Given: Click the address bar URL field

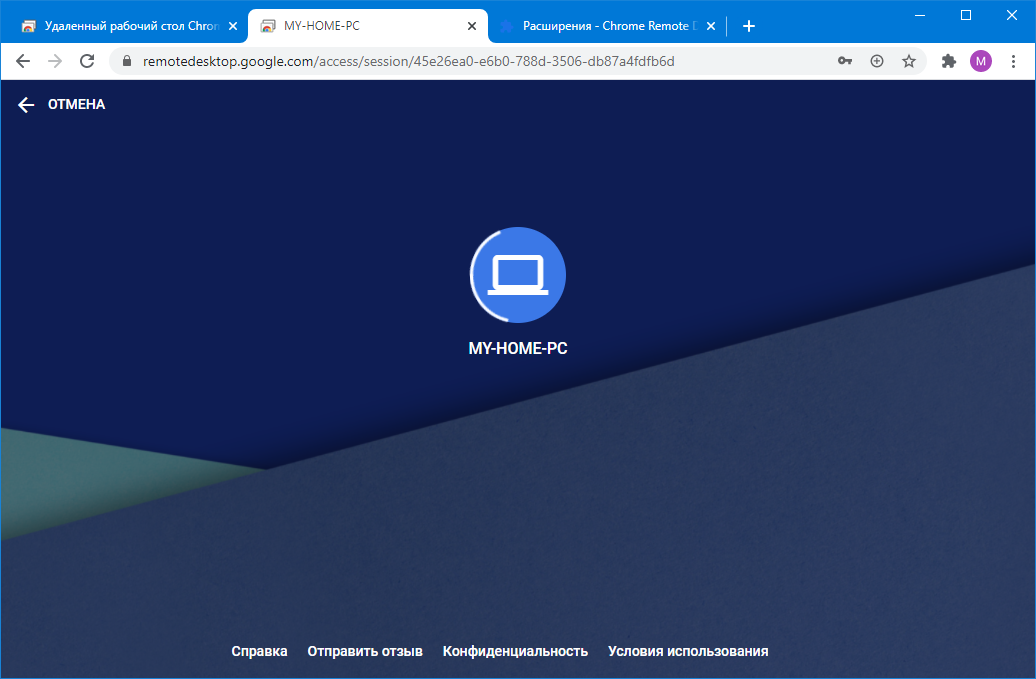Looking at the screenshot, I should click(x=450, y=61).
